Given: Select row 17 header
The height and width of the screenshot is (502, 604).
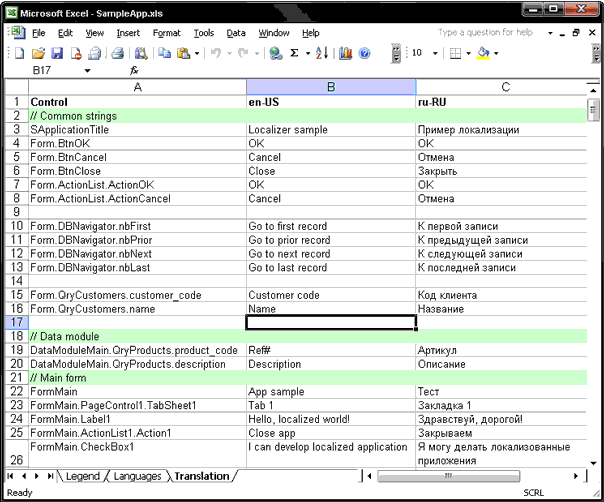Looking at the screenshot, I should [x=17, y=322].
